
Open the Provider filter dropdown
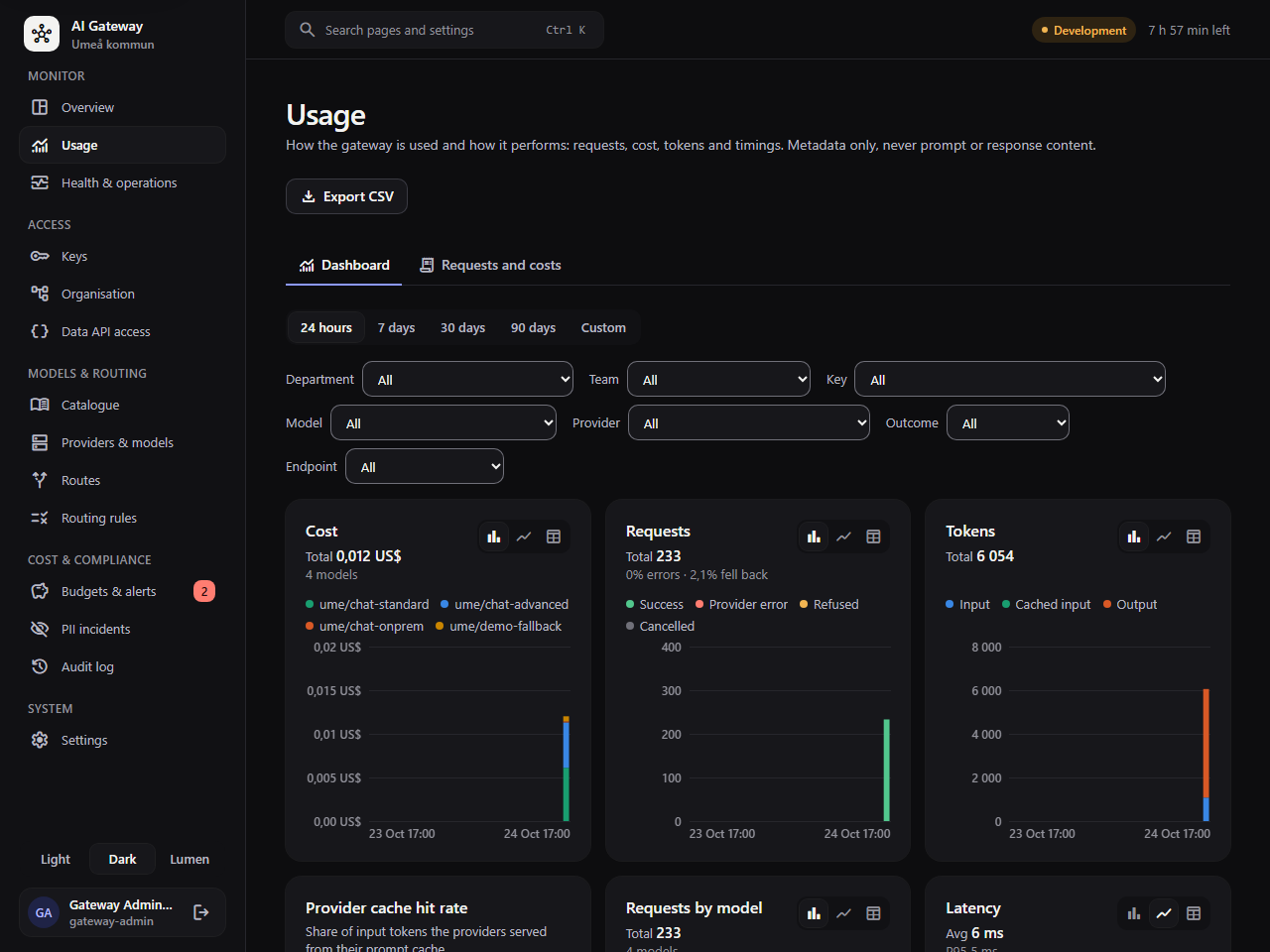pos(749,422)
